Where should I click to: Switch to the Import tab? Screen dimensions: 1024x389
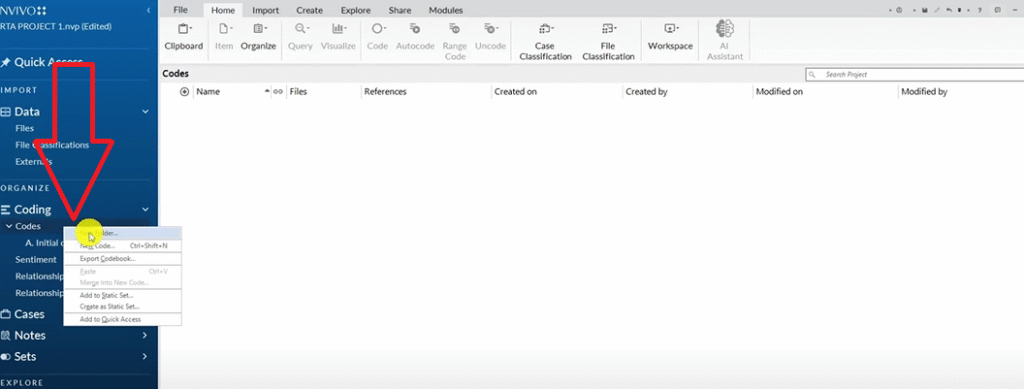coord(266,10)
